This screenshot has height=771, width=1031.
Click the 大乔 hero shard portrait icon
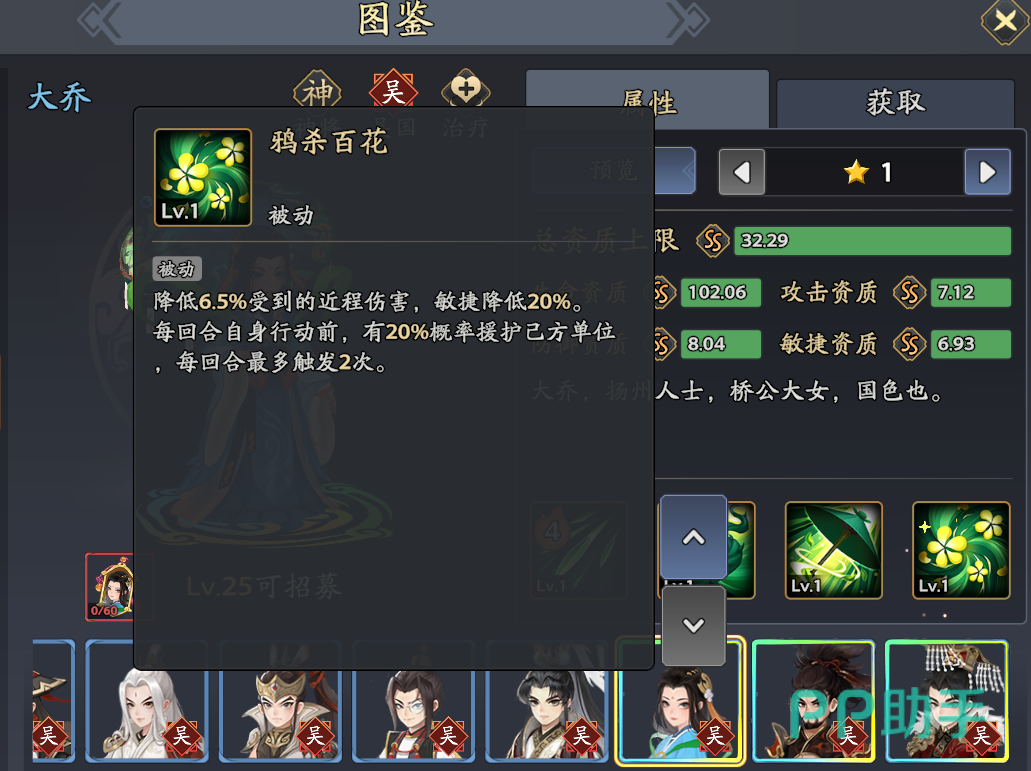[x=110, y=587]
